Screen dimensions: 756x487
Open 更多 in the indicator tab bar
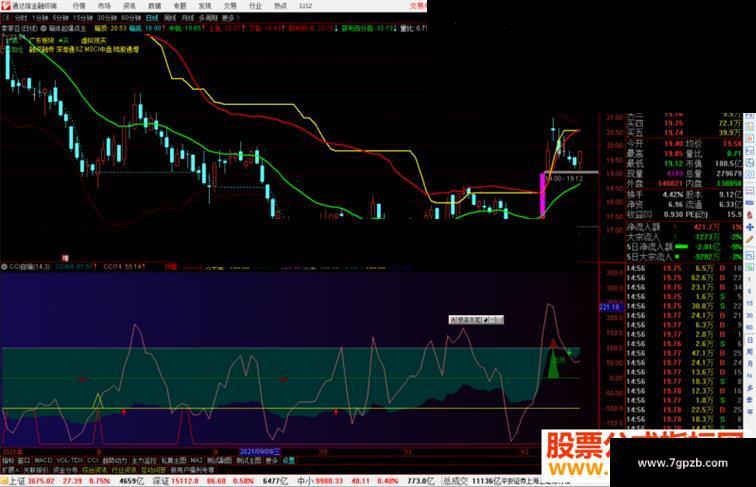pyautogui.click(x=271, y=460)
